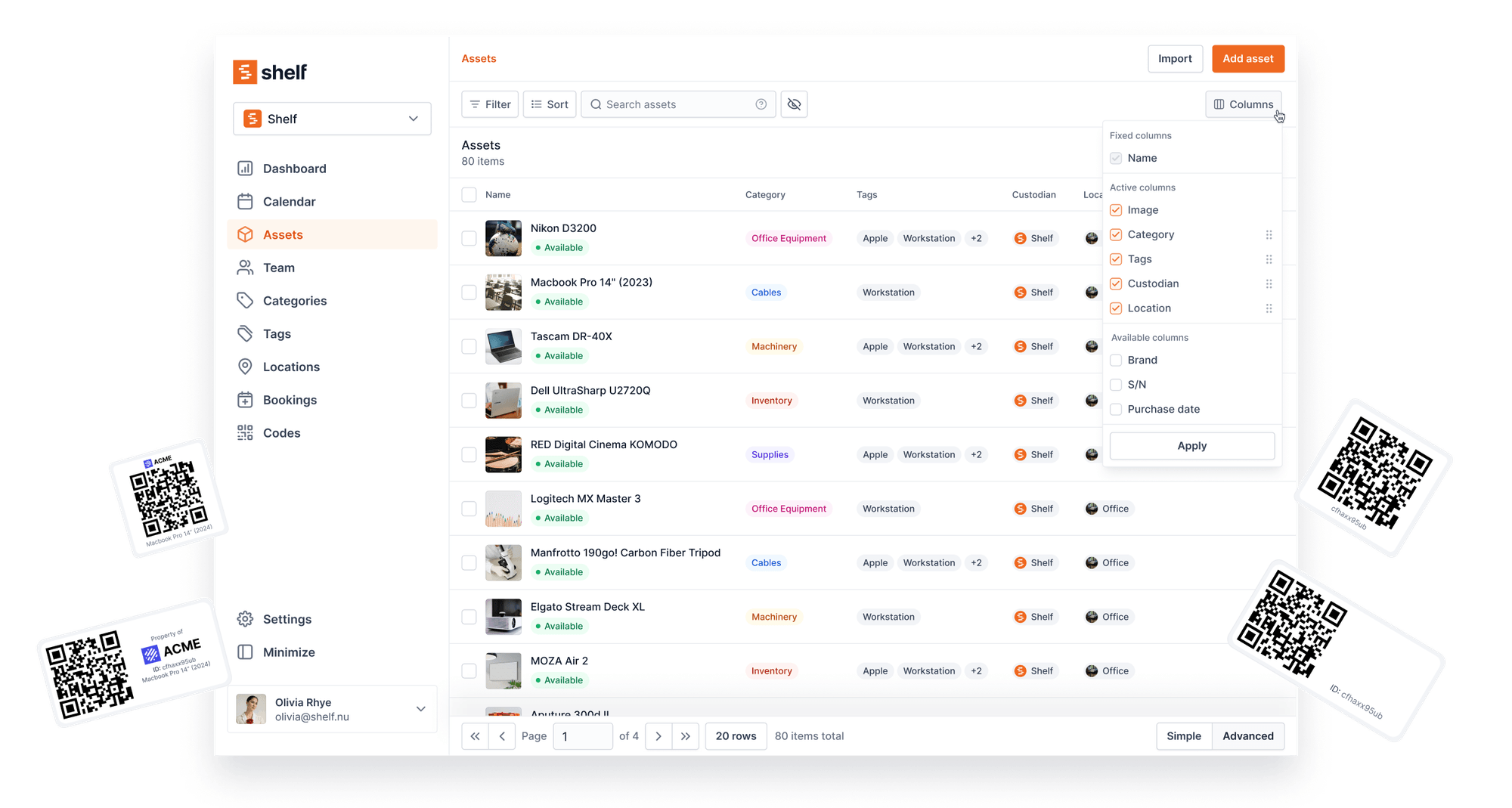
Task: Click the +2 tags badge on Nikon D3200
Action: [976, 238]
